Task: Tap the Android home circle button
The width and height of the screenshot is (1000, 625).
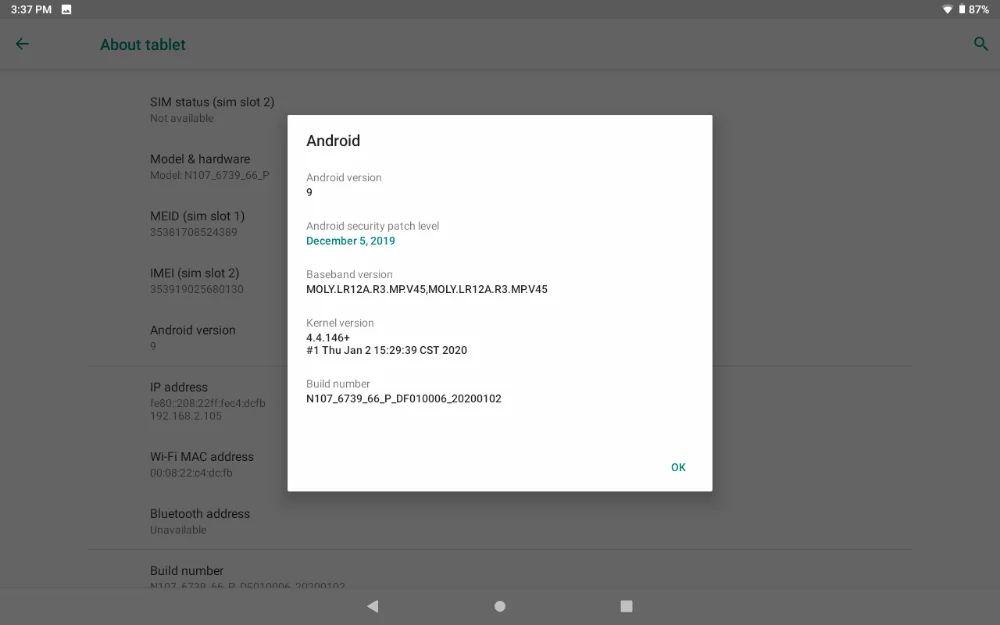Action: click(500, 606)
